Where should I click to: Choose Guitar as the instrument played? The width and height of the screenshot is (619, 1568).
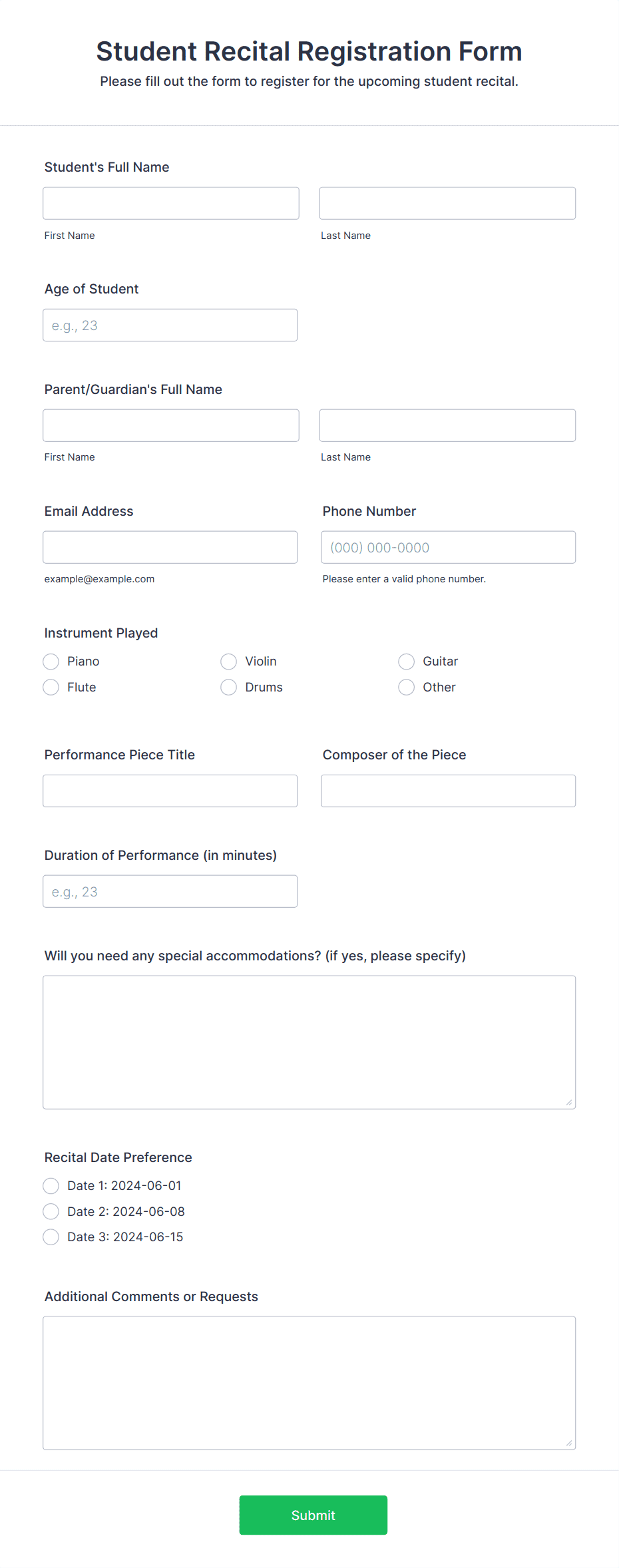(406, 661)
